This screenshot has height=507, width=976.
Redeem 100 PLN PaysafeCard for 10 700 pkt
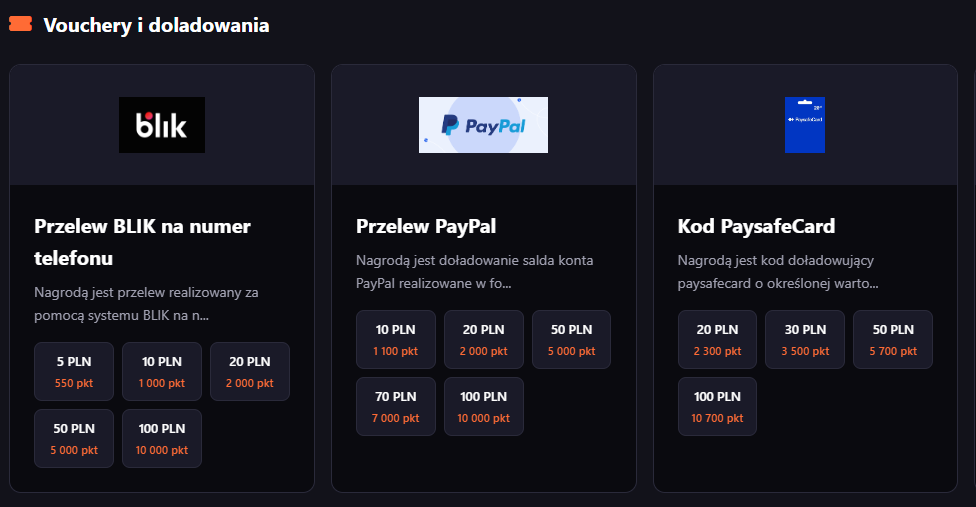(x=718, y=406)
